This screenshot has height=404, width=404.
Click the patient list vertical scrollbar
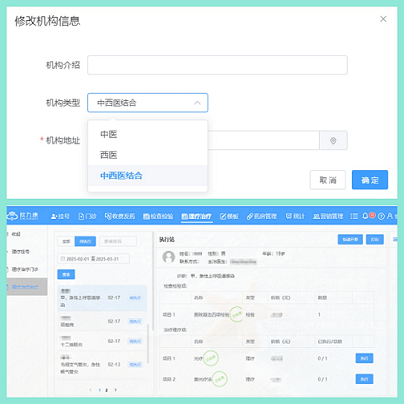tap(149, 343)
